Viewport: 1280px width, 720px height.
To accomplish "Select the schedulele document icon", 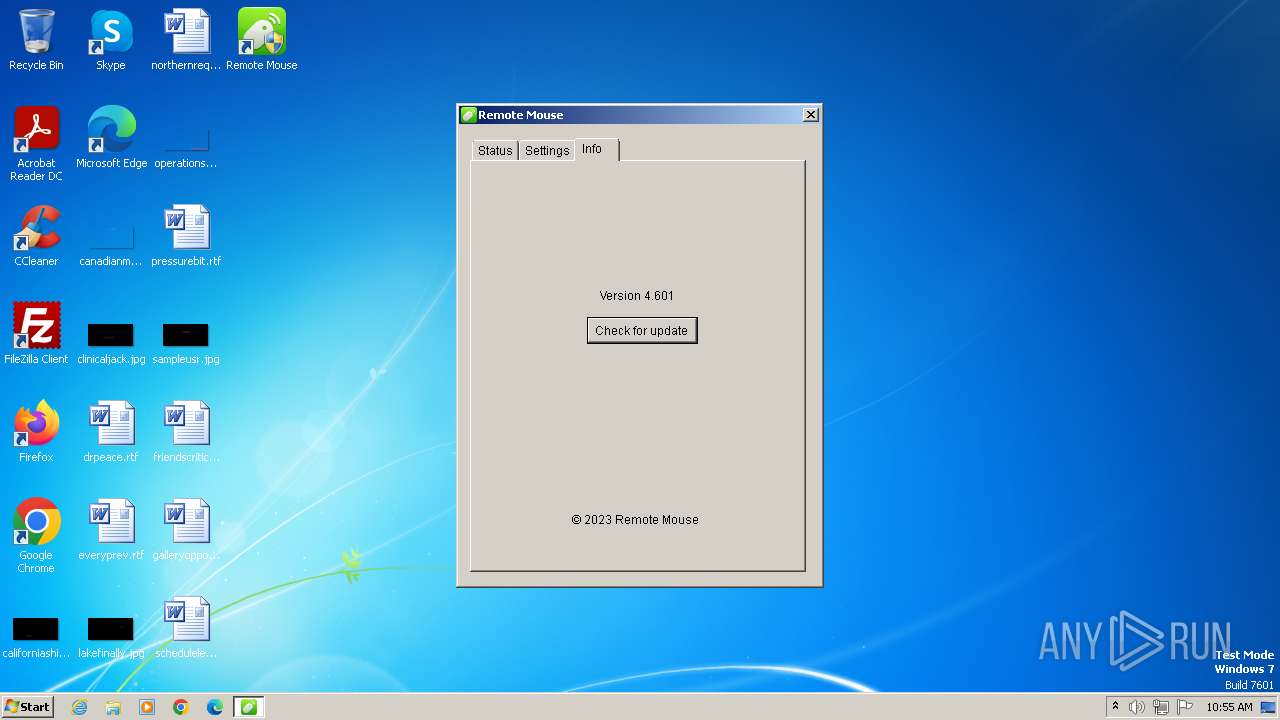I will (x=186, y=628).
